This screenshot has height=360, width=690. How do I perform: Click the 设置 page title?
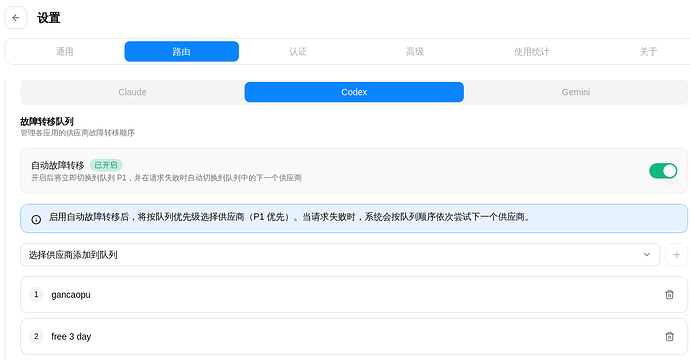pyautogui.click(x=48, y=18)
